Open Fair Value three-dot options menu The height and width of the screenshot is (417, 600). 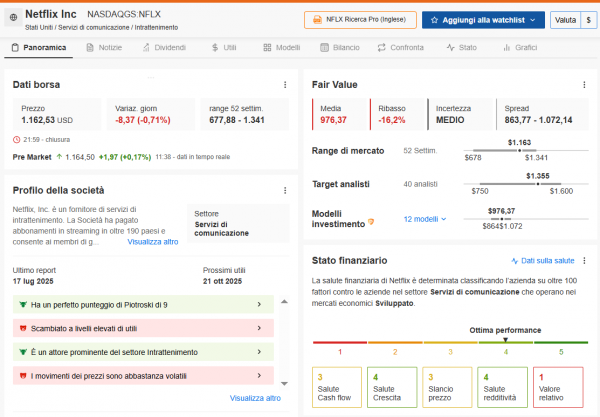click(x=586, y=85)
